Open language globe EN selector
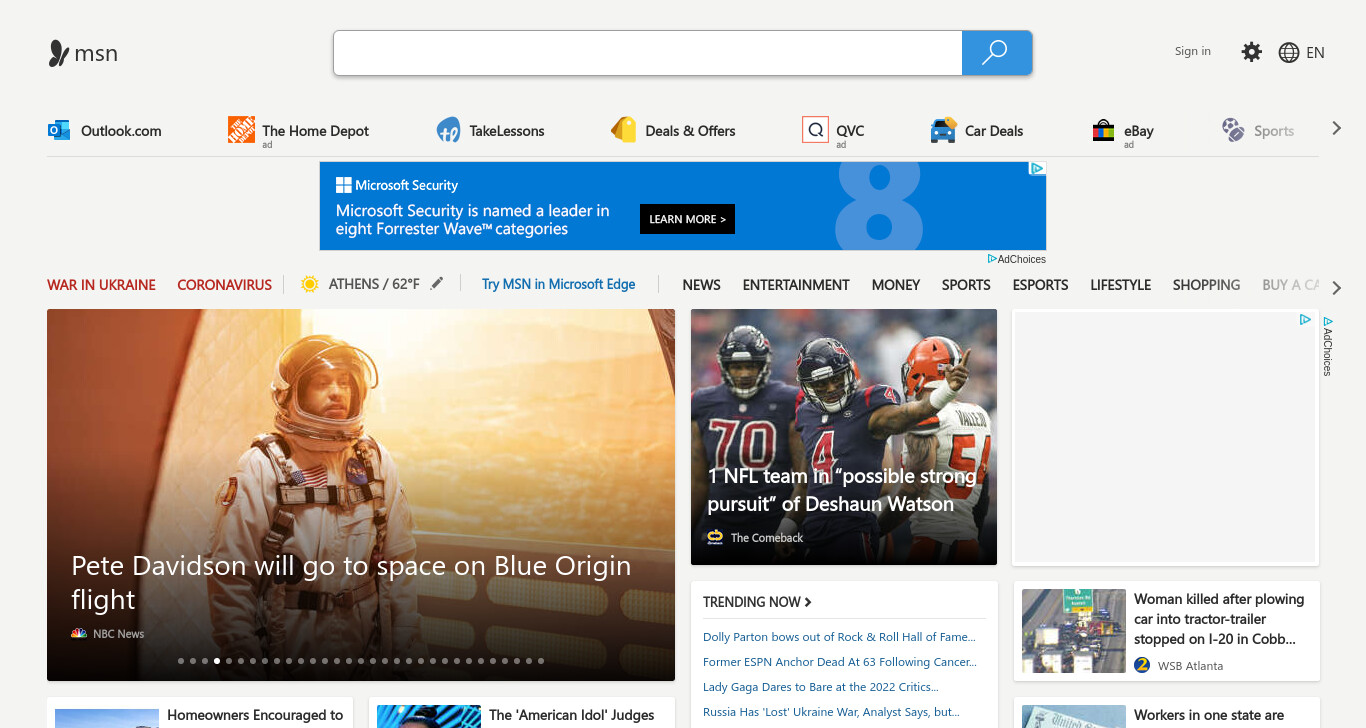This screenshot has width=1366, height=728. coord(1301,53)
